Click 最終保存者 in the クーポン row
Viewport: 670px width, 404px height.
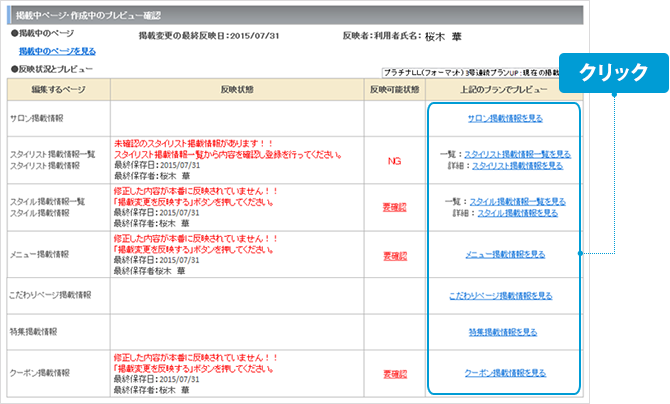[x=152, y=390]
